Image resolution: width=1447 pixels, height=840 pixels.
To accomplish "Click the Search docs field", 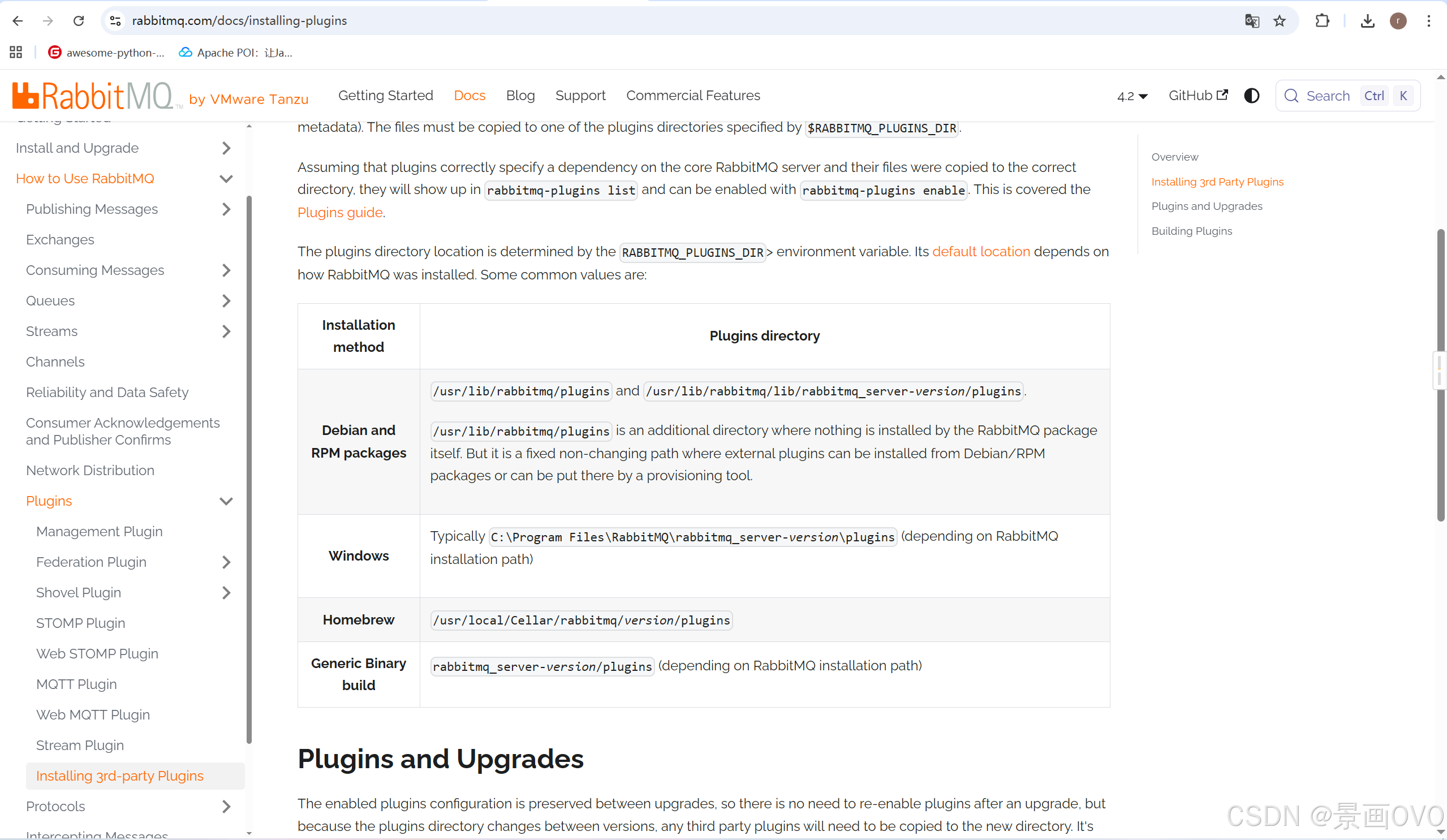I will coord(1328,96).
